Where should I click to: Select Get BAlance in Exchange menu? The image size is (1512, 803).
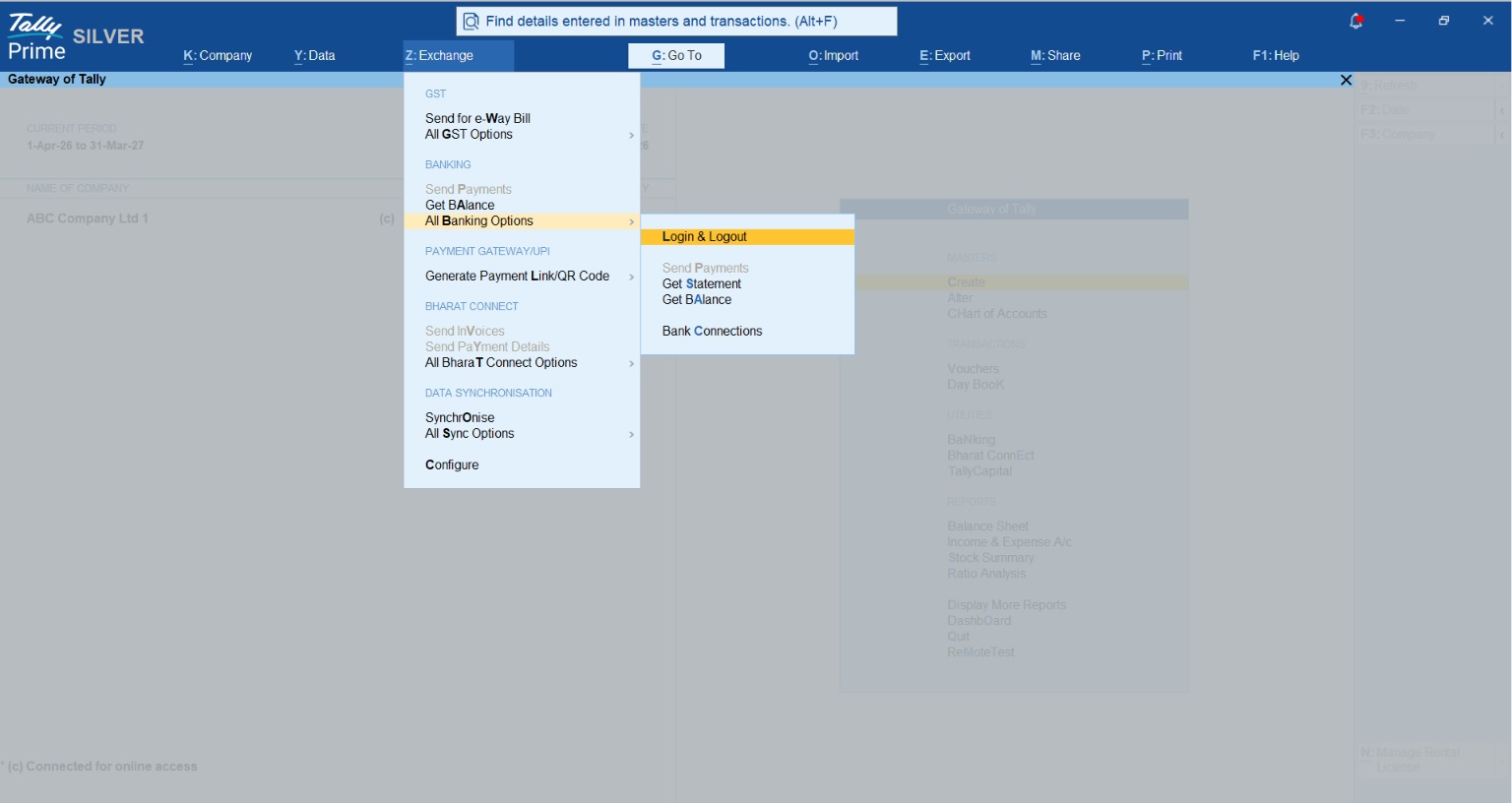point(460,205)
